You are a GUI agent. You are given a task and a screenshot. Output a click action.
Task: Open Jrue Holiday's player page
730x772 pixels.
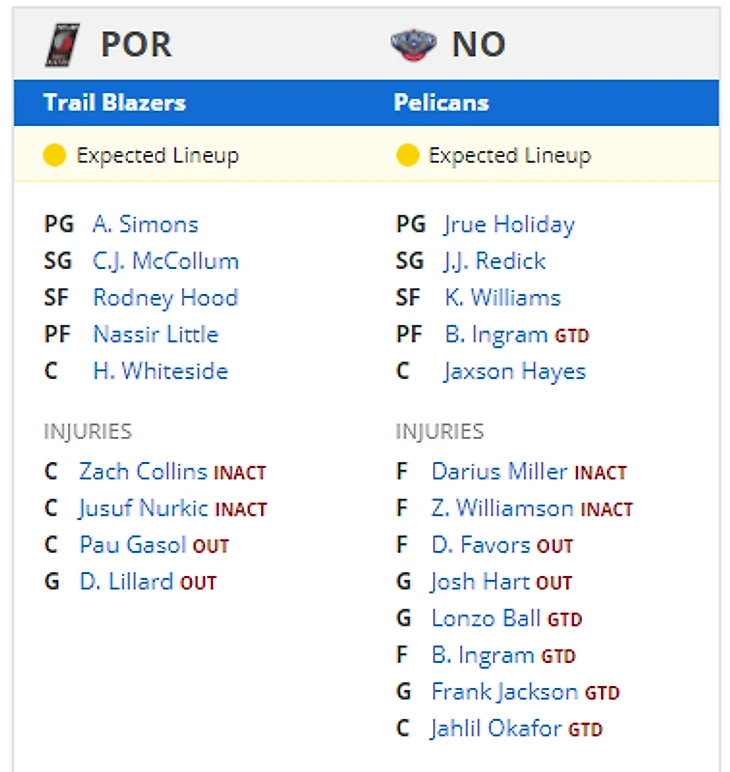pyautogui.click(x=509, y=224)
